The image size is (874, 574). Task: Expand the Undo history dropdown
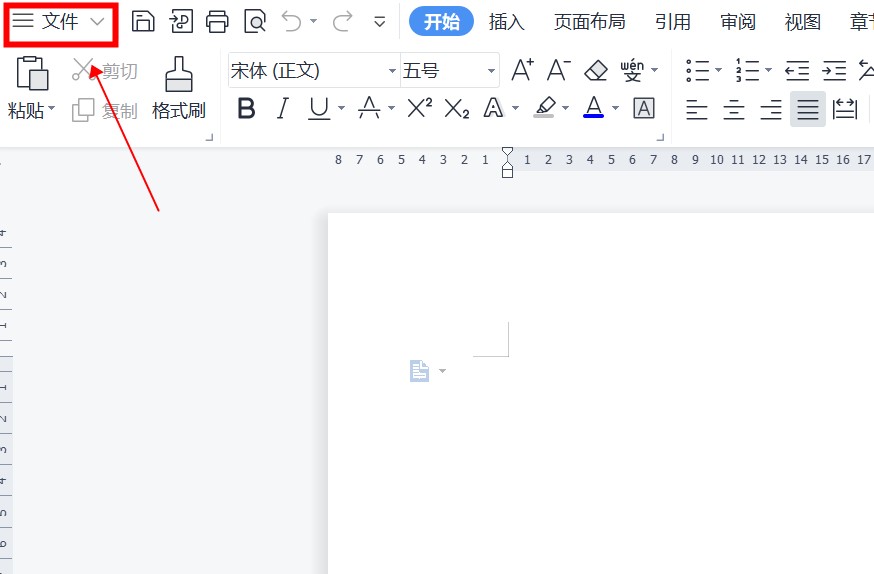[x=313, y=22]
